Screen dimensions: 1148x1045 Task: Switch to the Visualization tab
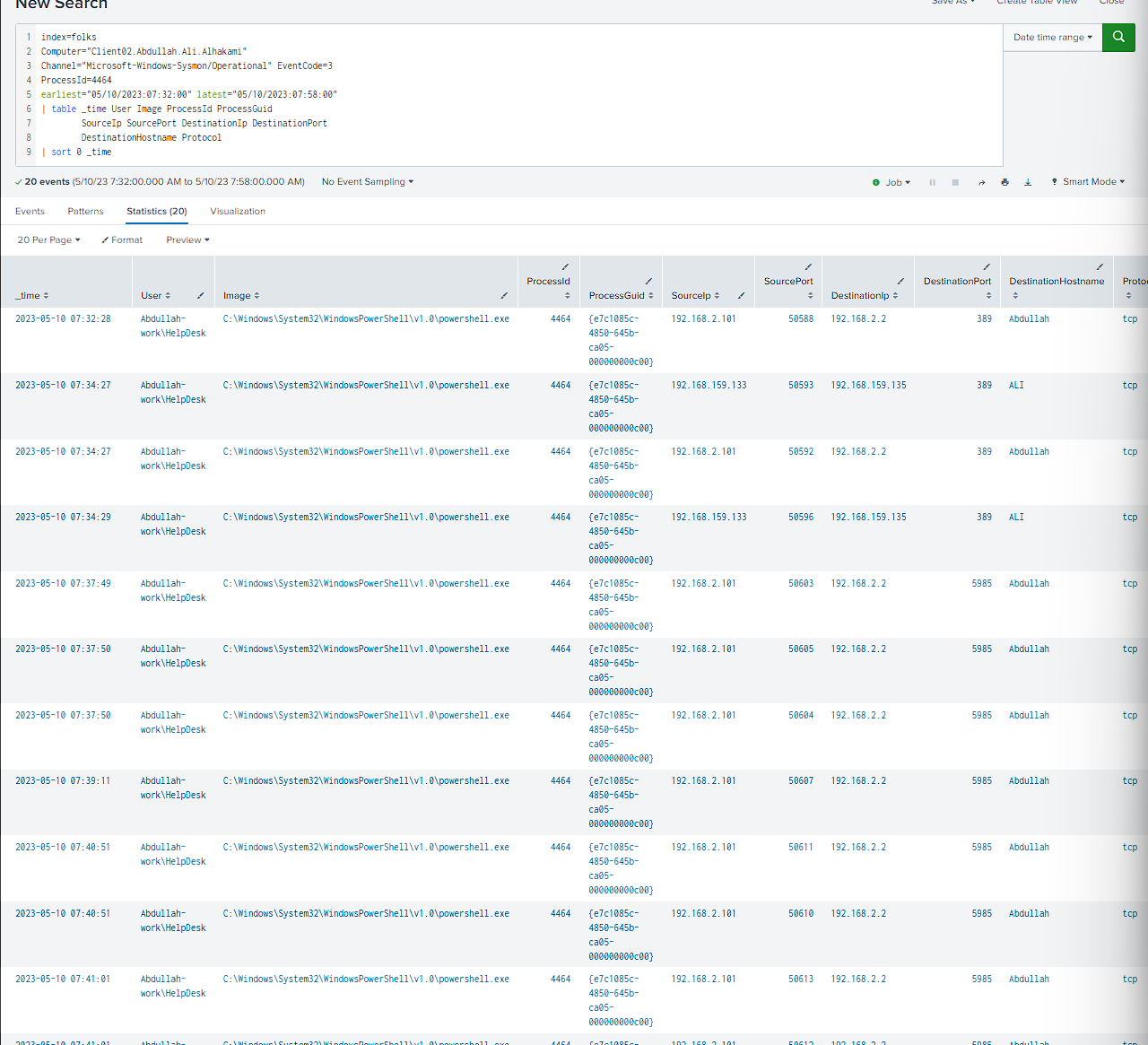(x=238, y=212)
